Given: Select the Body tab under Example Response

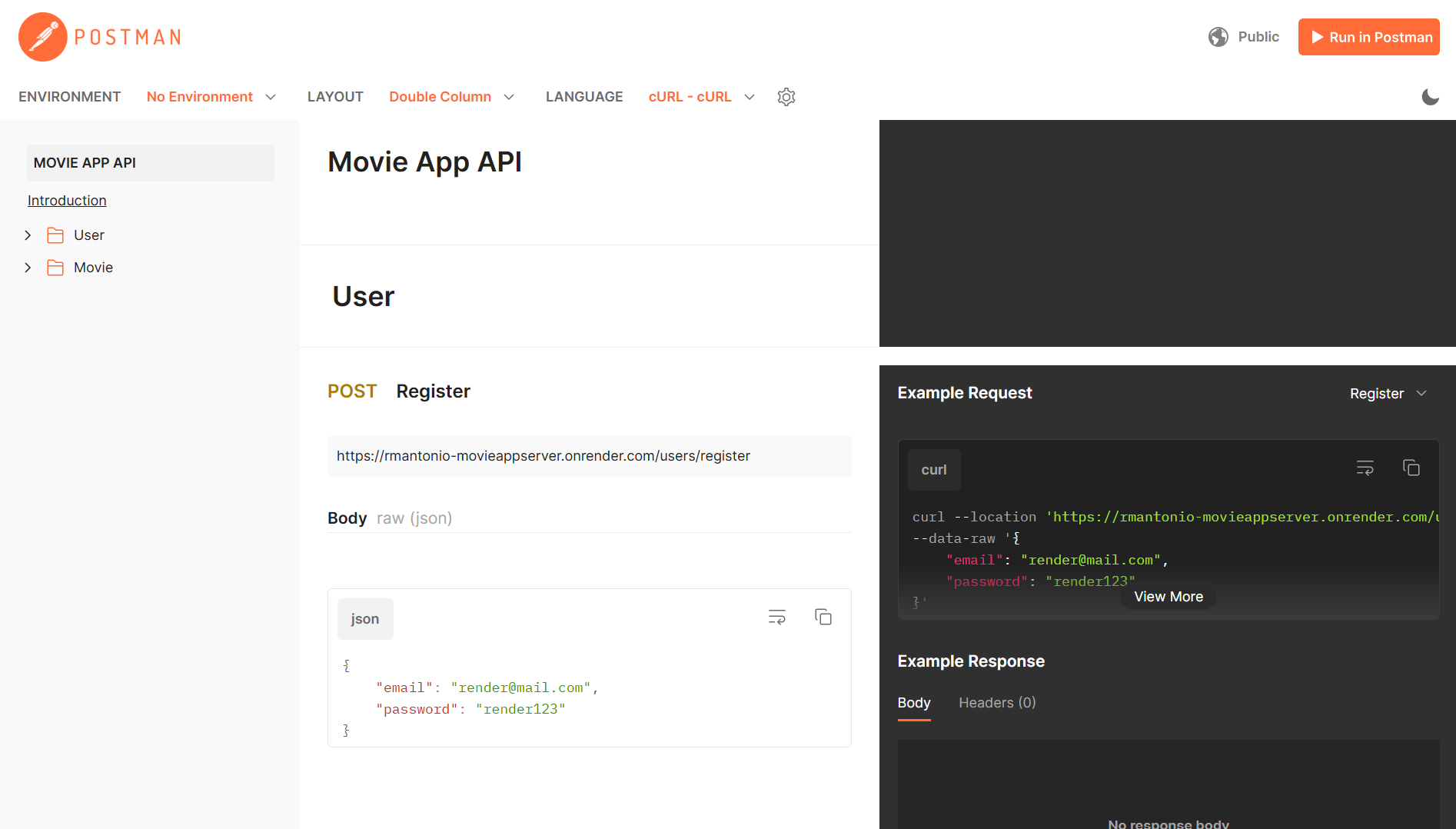Looking at the screenshot, I should (x=913, y=702).
